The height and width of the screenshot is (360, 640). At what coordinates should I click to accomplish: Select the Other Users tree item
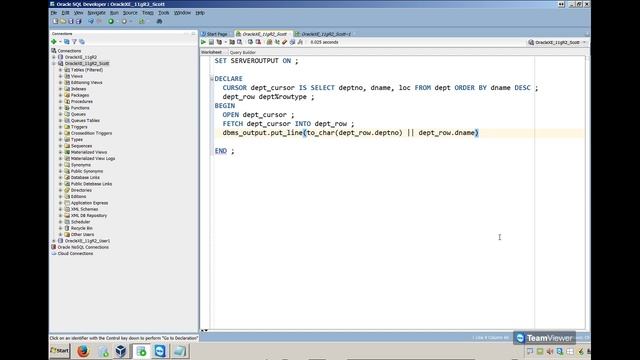pyautogui.click(x=82, y=235)
